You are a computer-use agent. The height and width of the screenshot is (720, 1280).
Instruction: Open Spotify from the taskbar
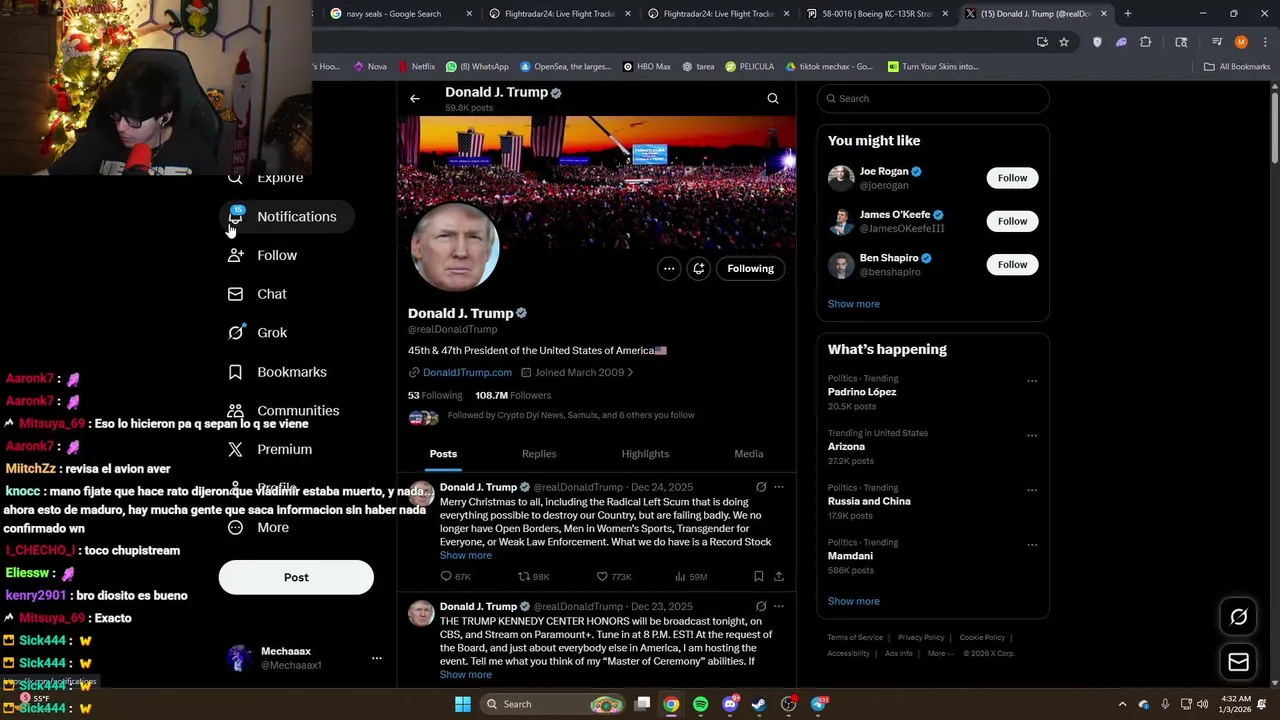point(700,704)
